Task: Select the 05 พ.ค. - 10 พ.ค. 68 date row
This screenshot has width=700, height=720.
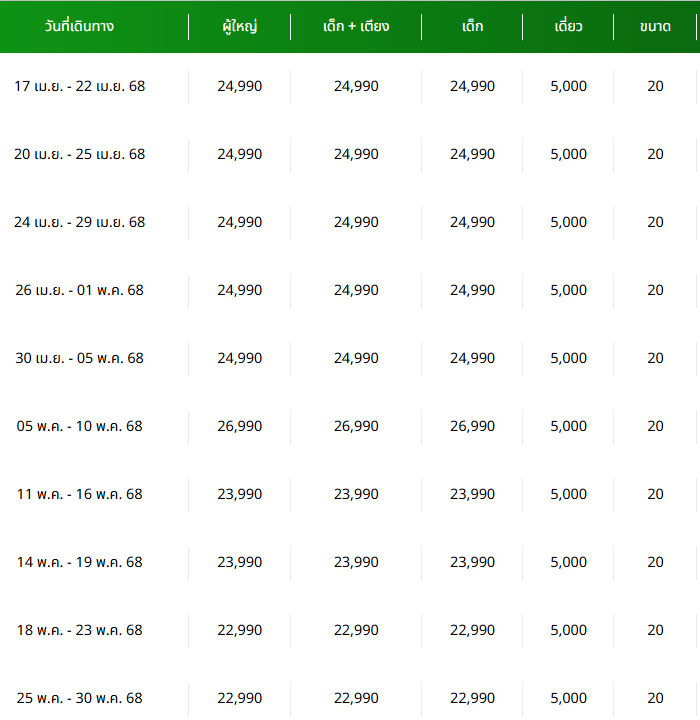Action: click(x=350, y=426)
